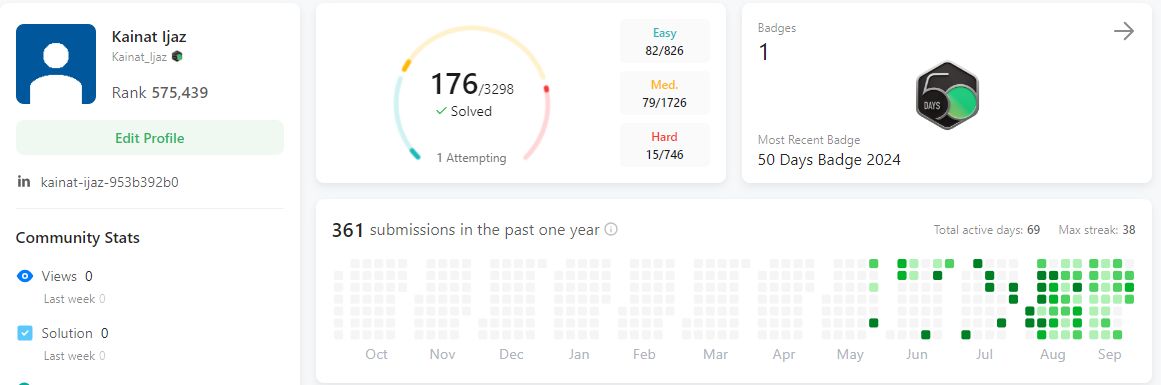Image resolution: width=1161 pixels, height=385 pixels.
Task: Click the green checkmark next to Solved
Action: click(x=441, y=111)
